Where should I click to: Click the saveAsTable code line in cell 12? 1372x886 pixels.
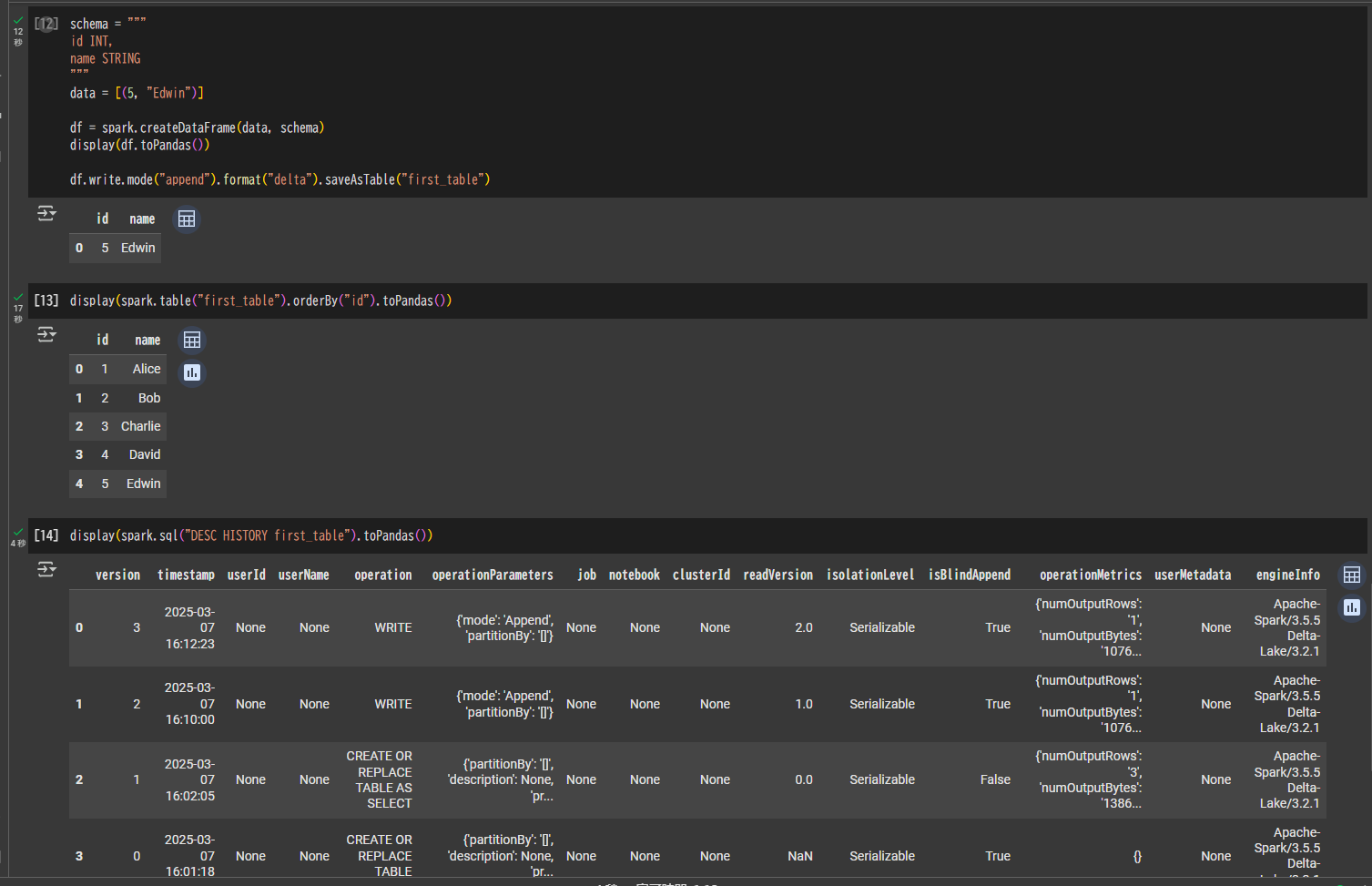[280, 180]
